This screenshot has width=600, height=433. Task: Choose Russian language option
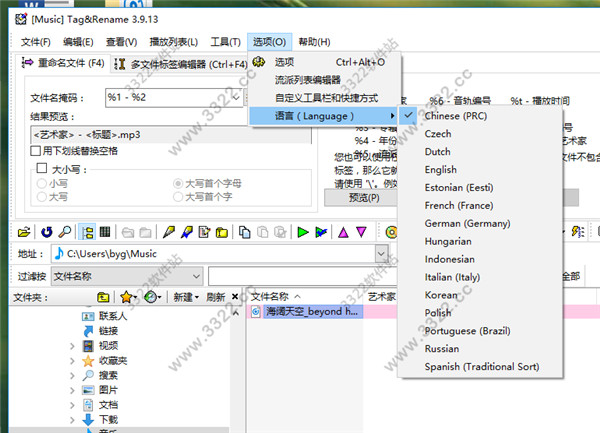coord(480,348)
